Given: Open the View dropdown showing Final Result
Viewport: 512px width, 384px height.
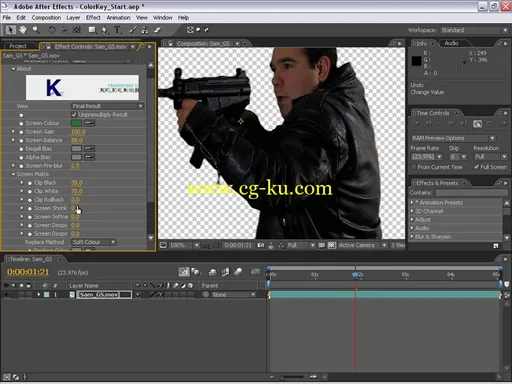Looking at the screenshot, I should coord(107,106).
